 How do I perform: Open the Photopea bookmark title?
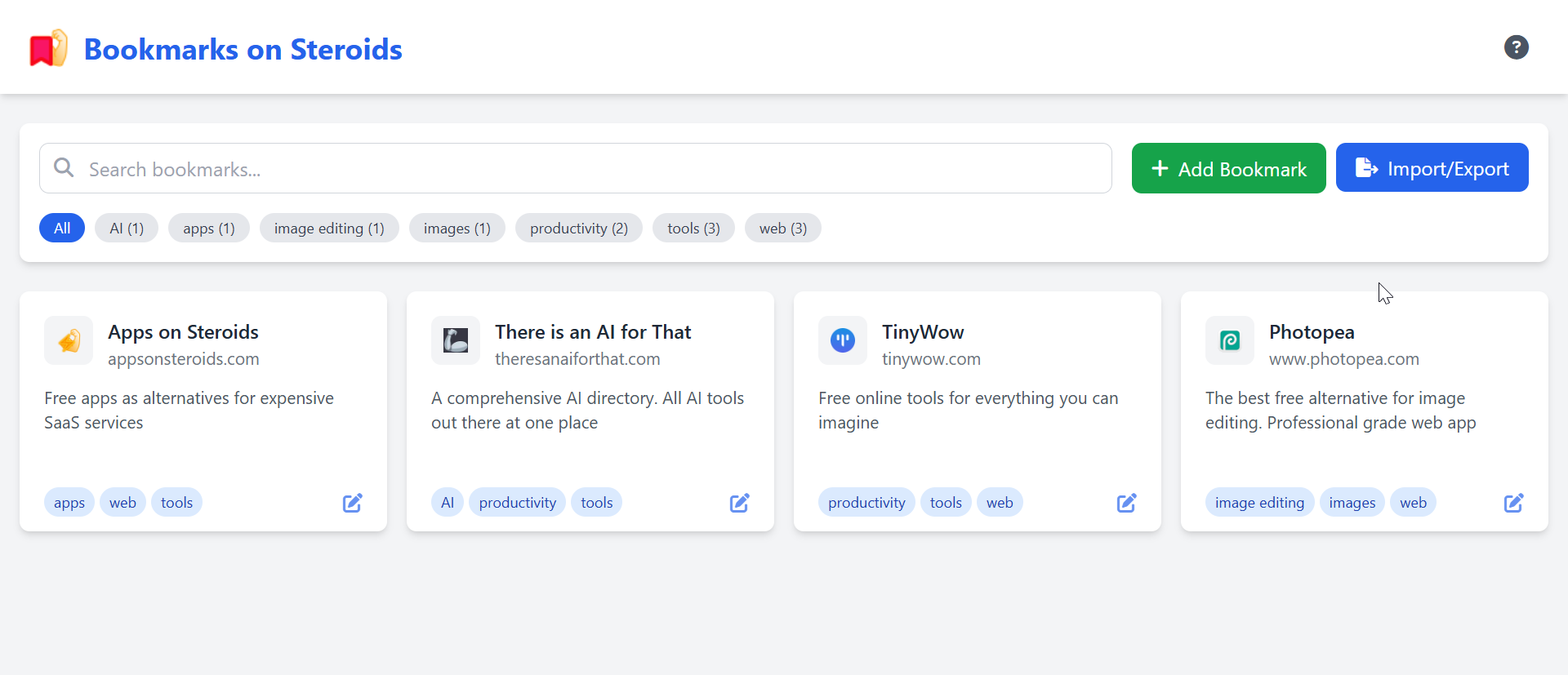tap(1312, 332)
